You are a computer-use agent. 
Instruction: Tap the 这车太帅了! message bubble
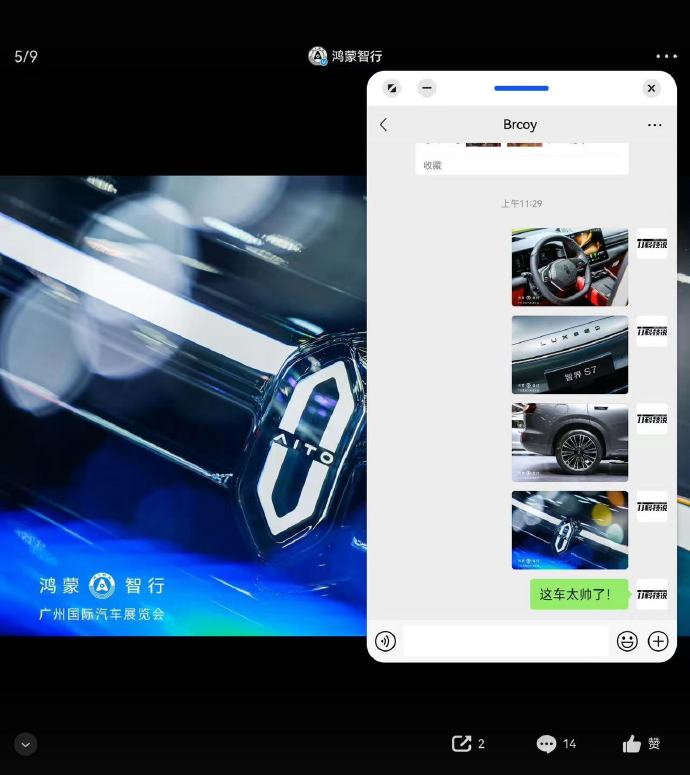tap(579, 594)
